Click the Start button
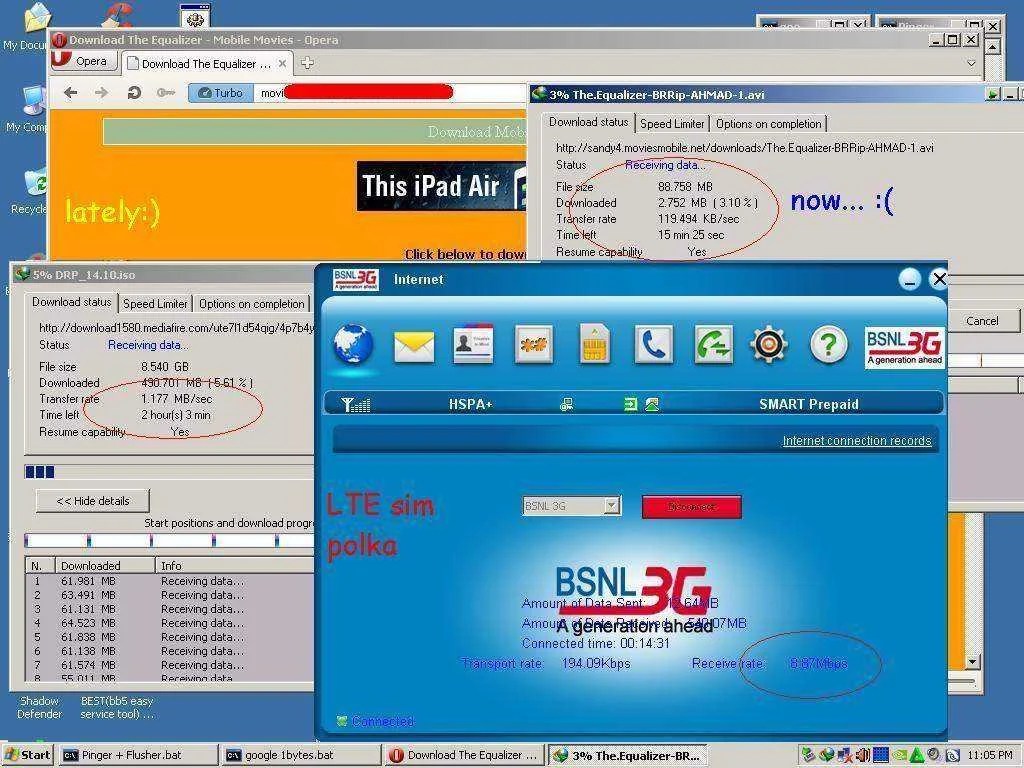The height and width of the screenshot is (768, 1024). (28, 755)
